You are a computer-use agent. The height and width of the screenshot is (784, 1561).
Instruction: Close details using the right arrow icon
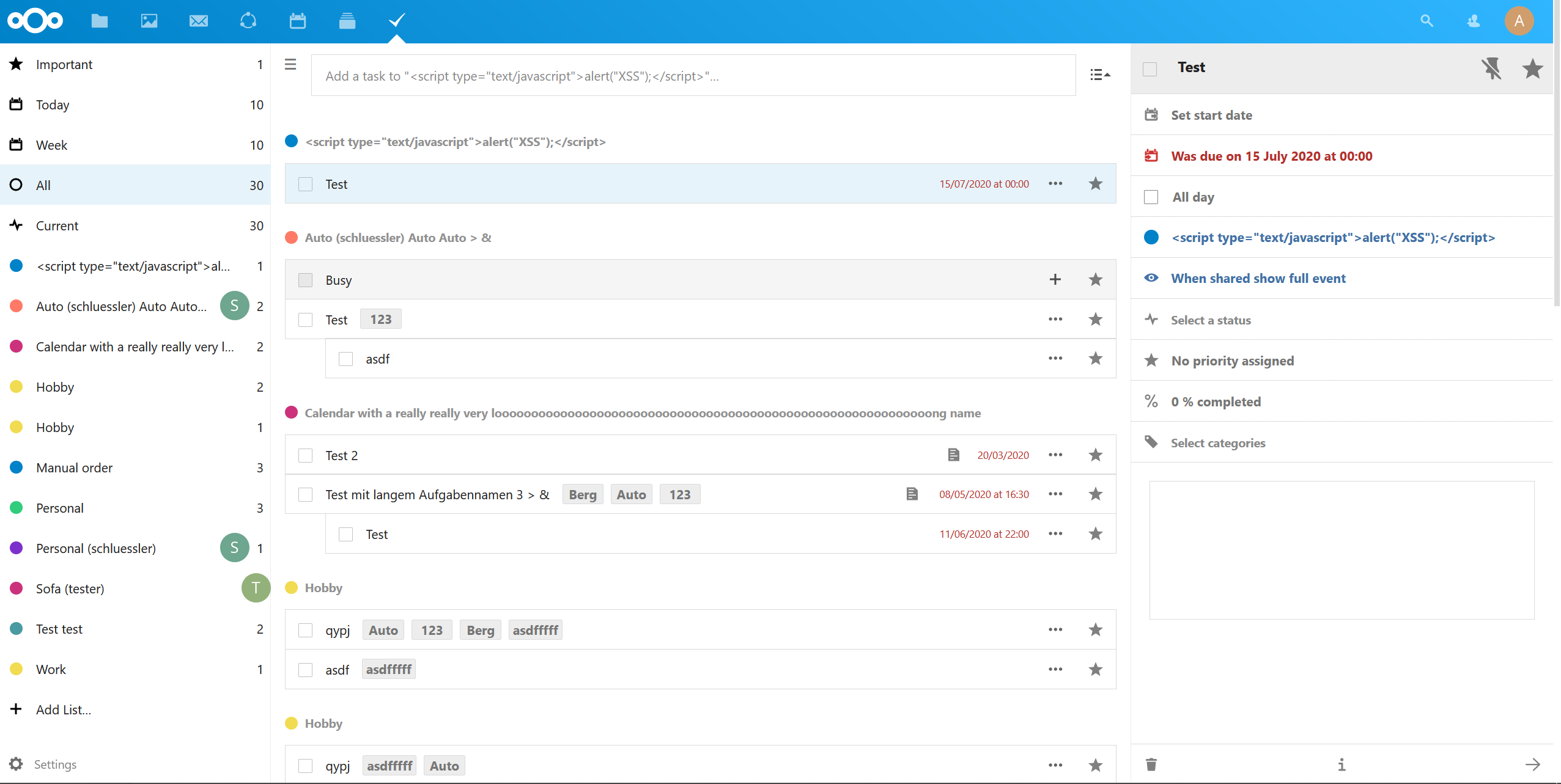tap(1532, 764)
